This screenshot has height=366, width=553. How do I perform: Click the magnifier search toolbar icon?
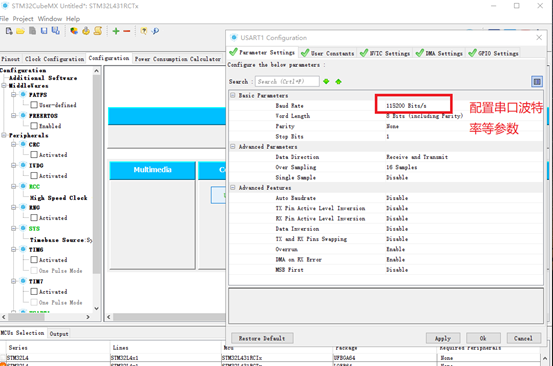(x=155, y=31)
